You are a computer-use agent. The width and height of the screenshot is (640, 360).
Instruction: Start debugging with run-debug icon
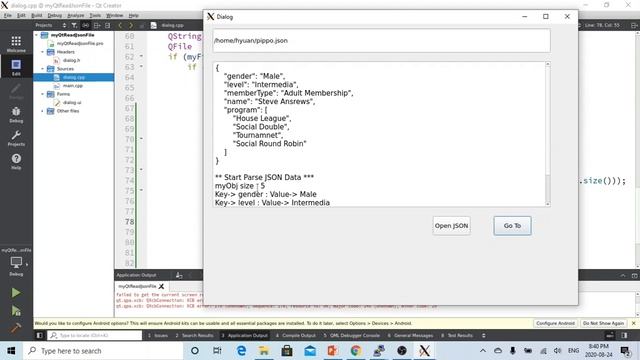click(x=16, y=311)
